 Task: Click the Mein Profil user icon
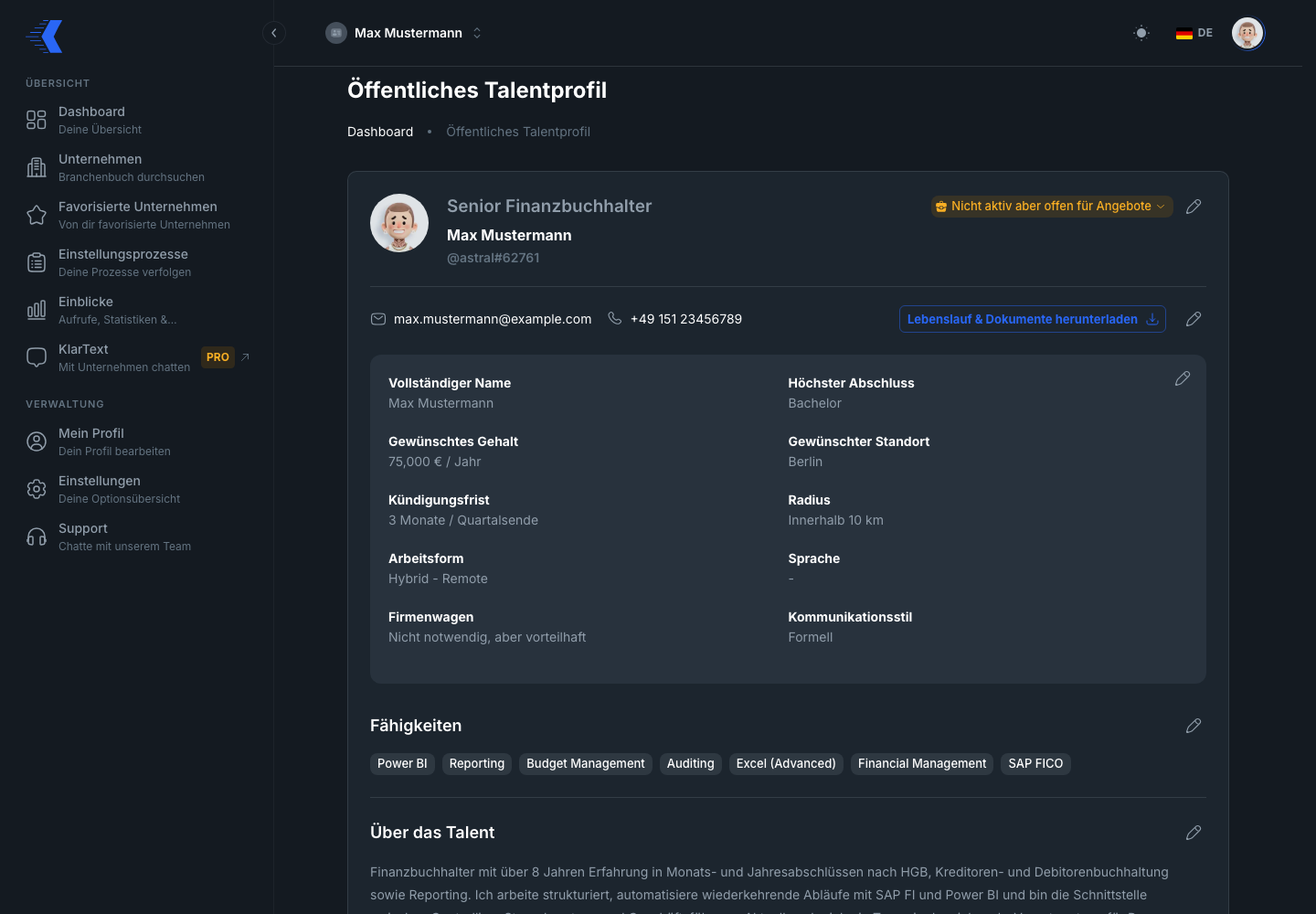pyautogui.click(x=37, y=441)
